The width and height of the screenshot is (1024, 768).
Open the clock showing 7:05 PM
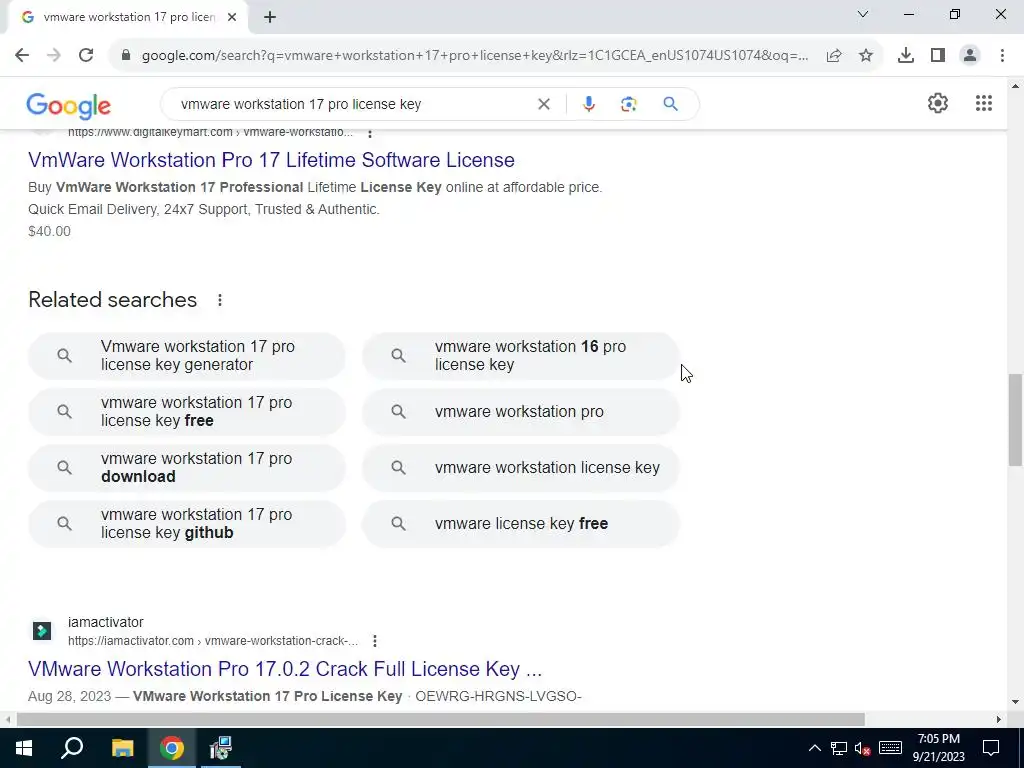(938, 748)
